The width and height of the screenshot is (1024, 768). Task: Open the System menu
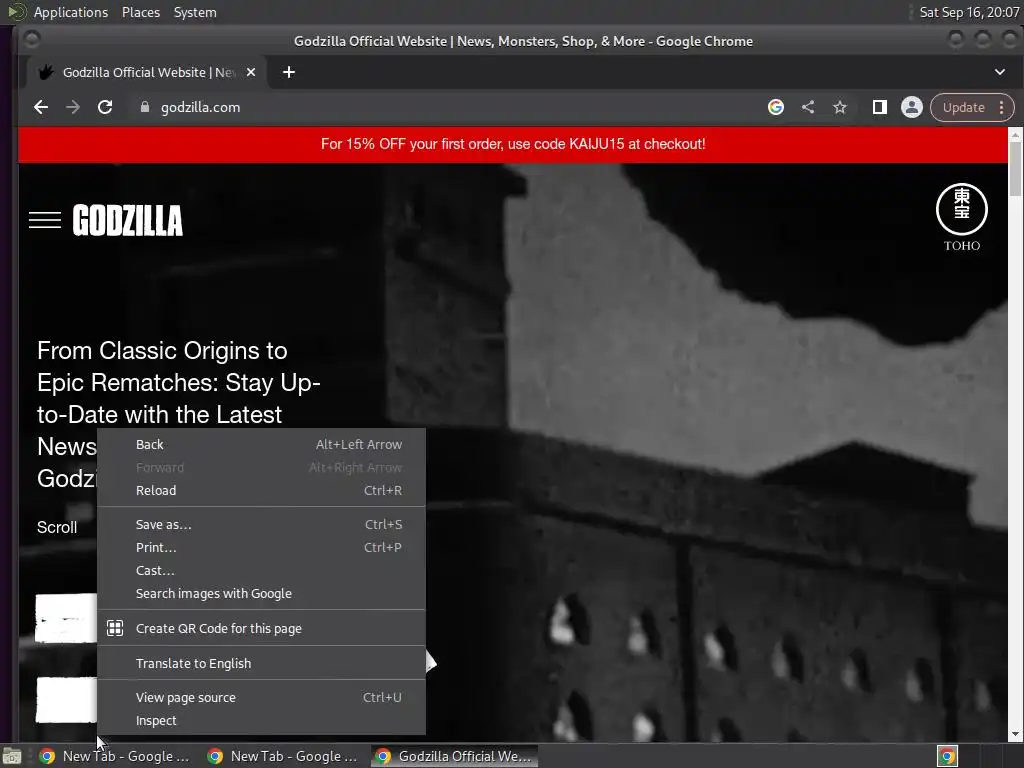(x=195, y=12)
